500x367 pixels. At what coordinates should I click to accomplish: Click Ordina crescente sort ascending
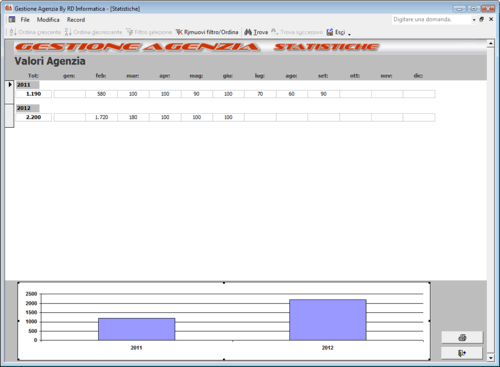tap(35, 32)
